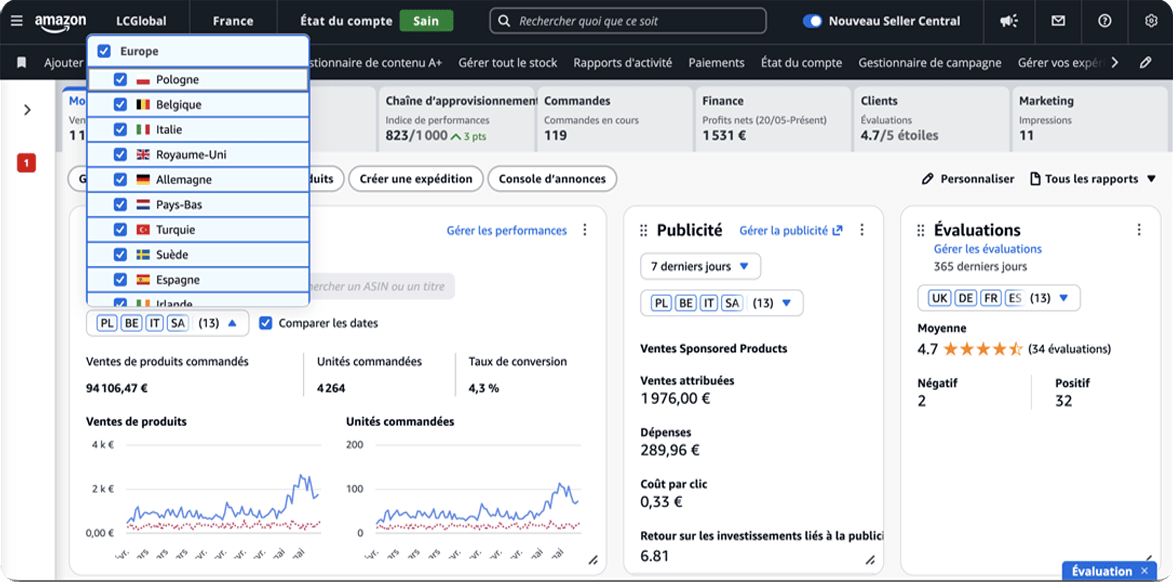Click the Publicité card resize corner icon
This screenshot has width=1173, height=582.
(x=870, y=559)
